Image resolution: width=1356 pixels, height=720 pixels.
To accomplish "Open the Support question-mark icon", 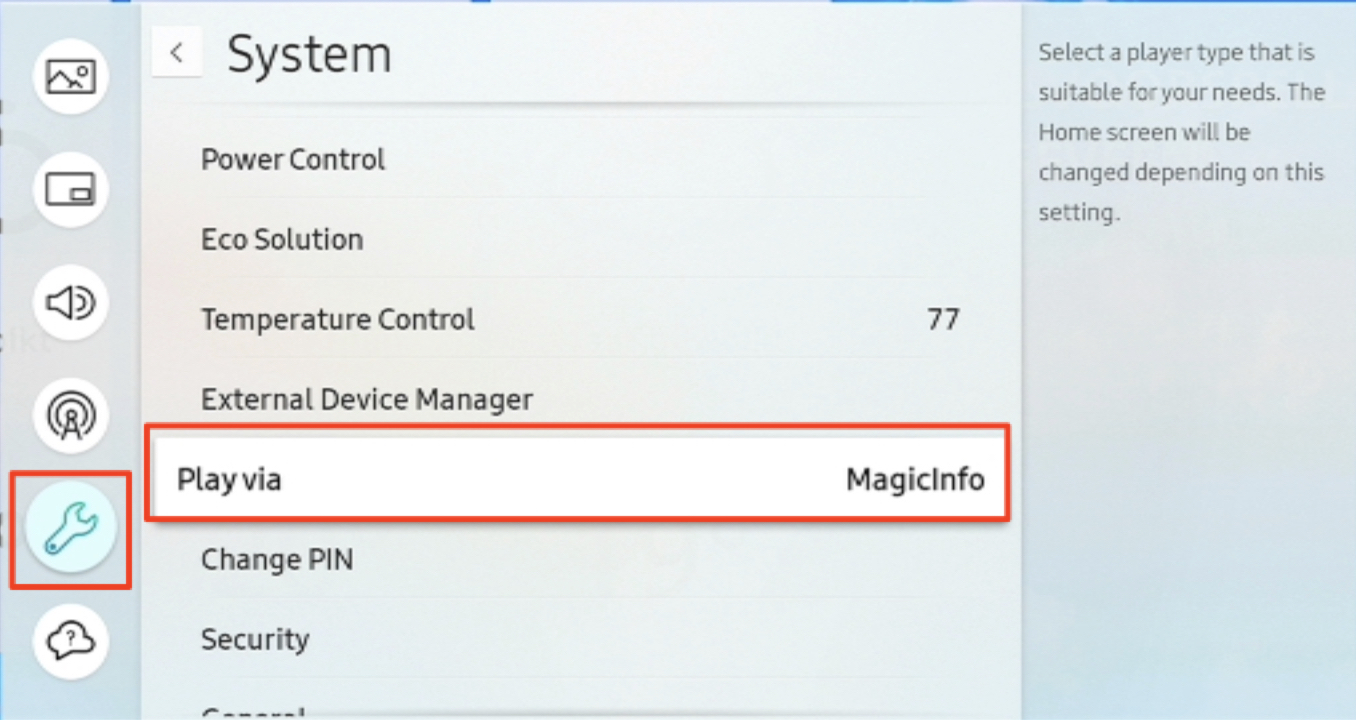I will click(x=69, y=643).
